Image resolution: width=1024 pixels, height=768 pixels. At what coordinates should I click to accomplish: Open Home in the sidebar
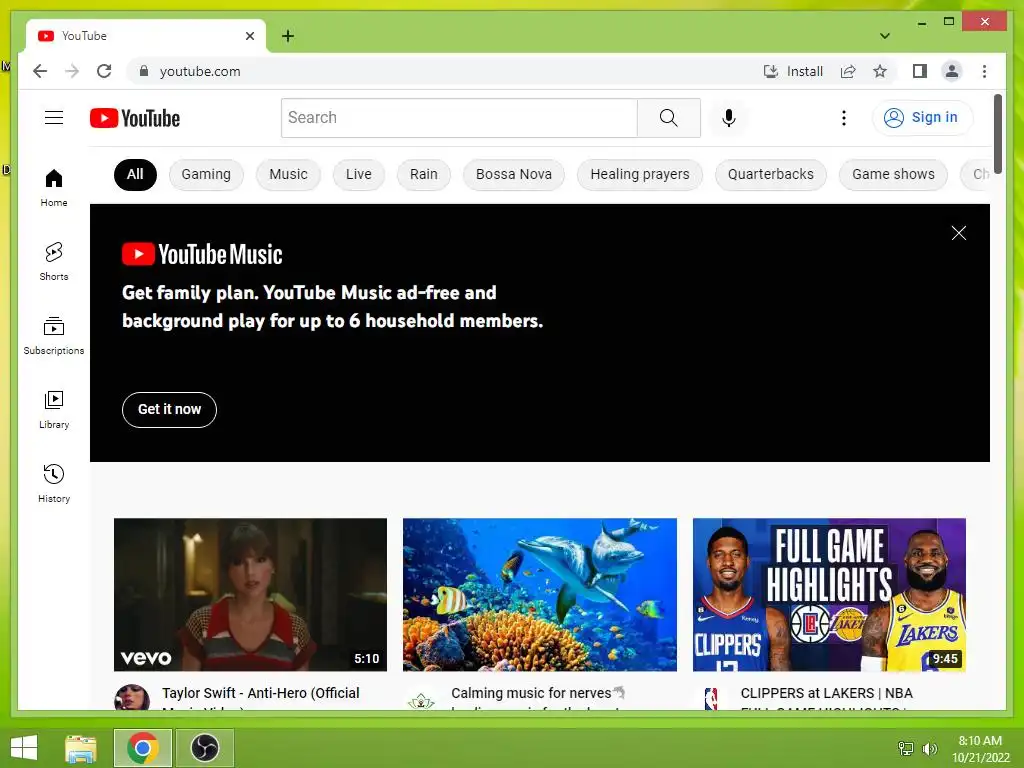coord(54,187)
